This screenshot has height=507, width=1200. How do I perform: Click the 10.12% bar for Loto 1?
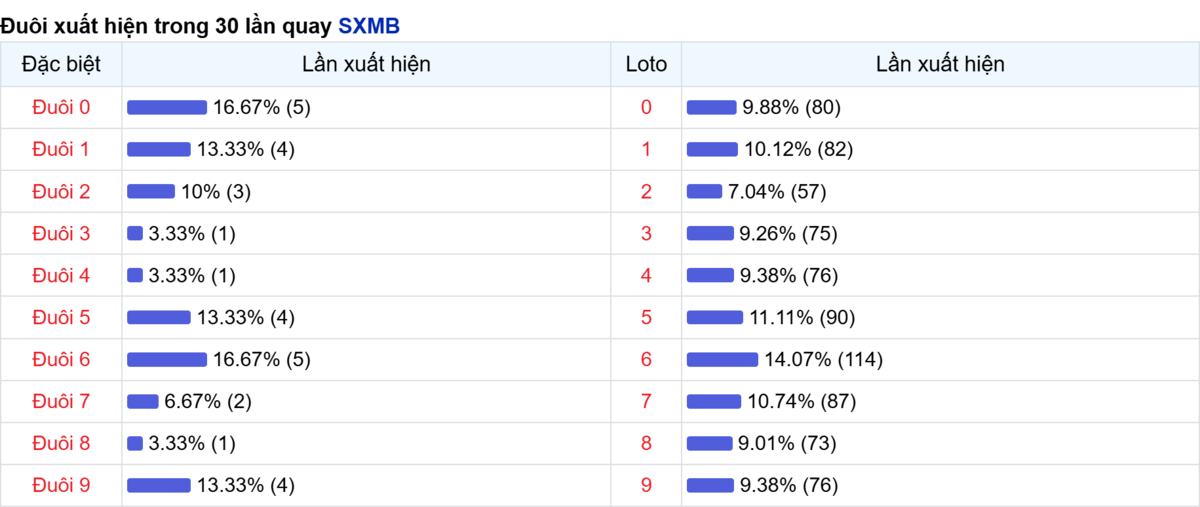tap(712, 149)
